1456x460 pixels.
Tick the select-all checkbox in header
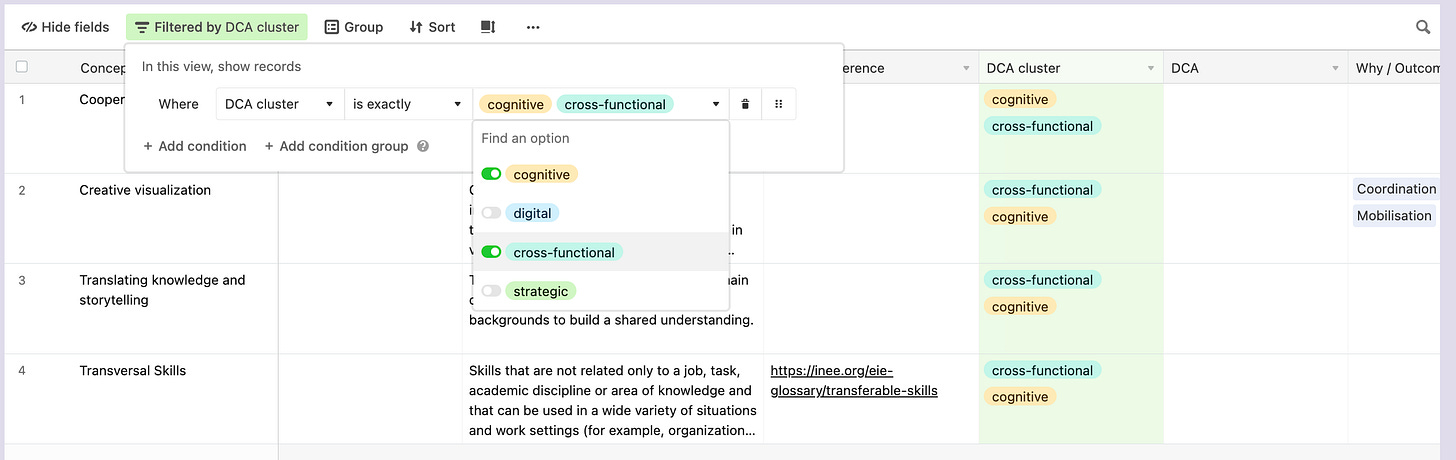pos(22,67)
